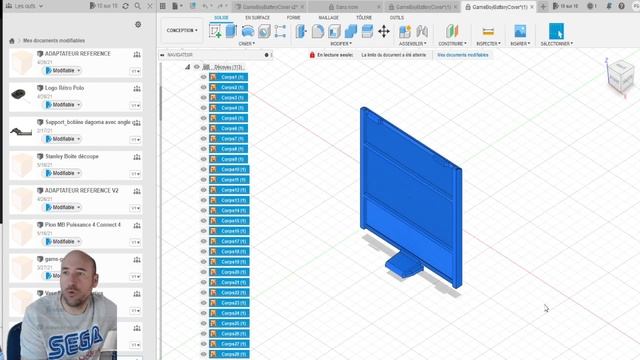Screen dimensions: 640x360
Task: Toggle visibility of Corps5
Action: point(203,118)
